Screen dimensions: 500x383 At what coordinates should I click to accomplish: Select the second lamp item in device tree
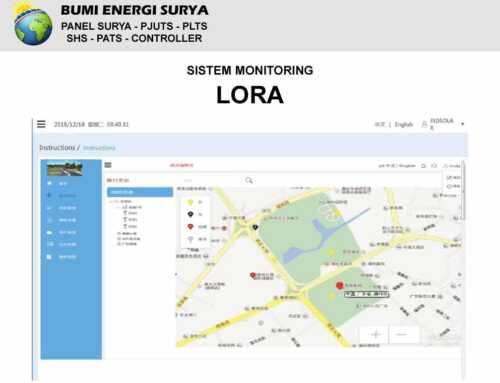(130, 219)
